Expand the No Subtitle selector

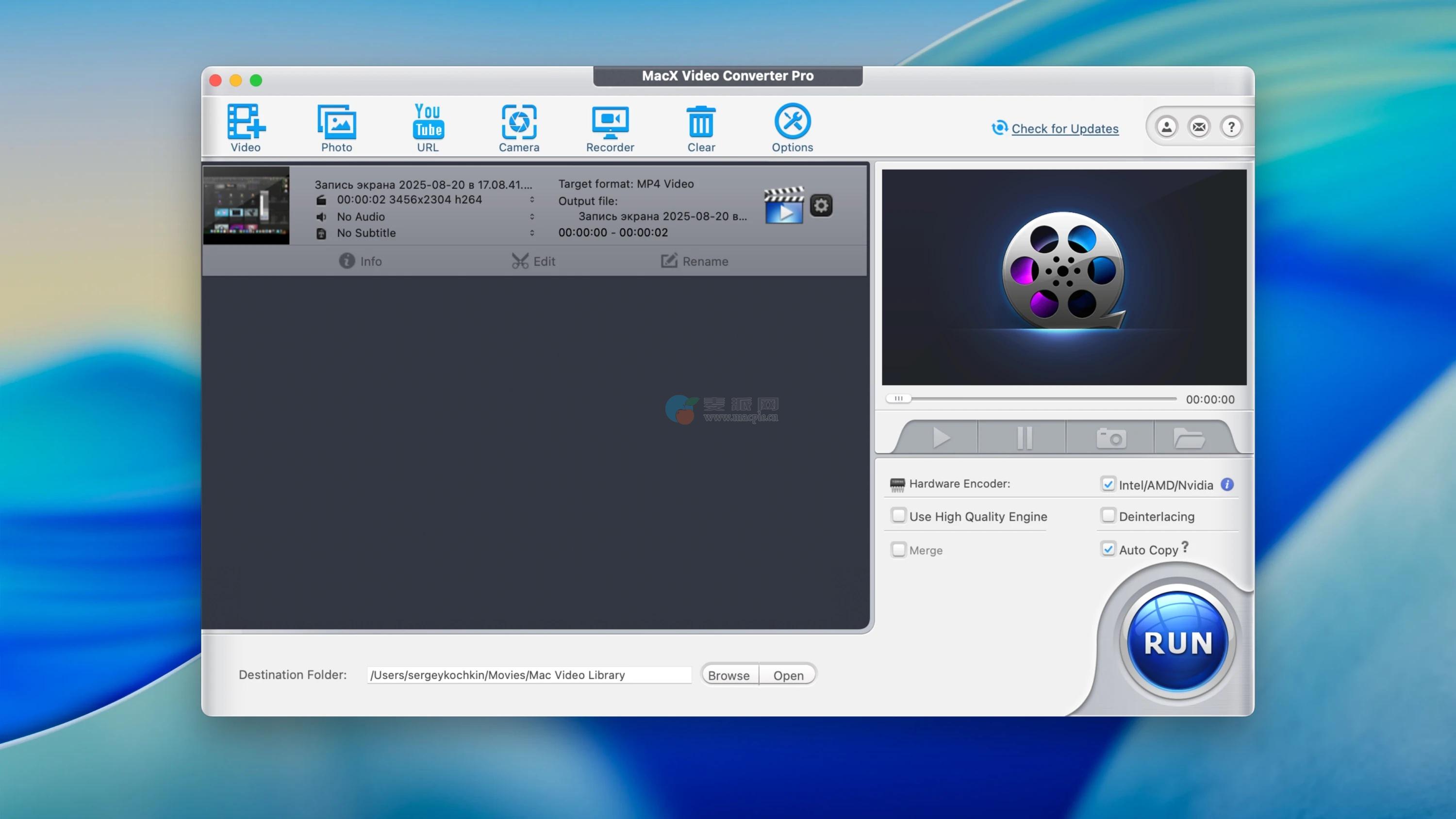[x=532, y=233]
